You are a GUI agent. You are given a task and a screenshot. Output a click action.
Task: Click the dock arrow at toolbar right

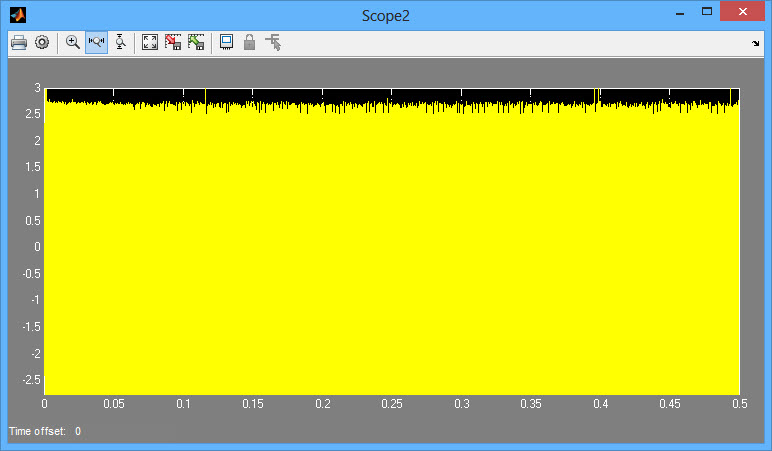click(755, 43)
